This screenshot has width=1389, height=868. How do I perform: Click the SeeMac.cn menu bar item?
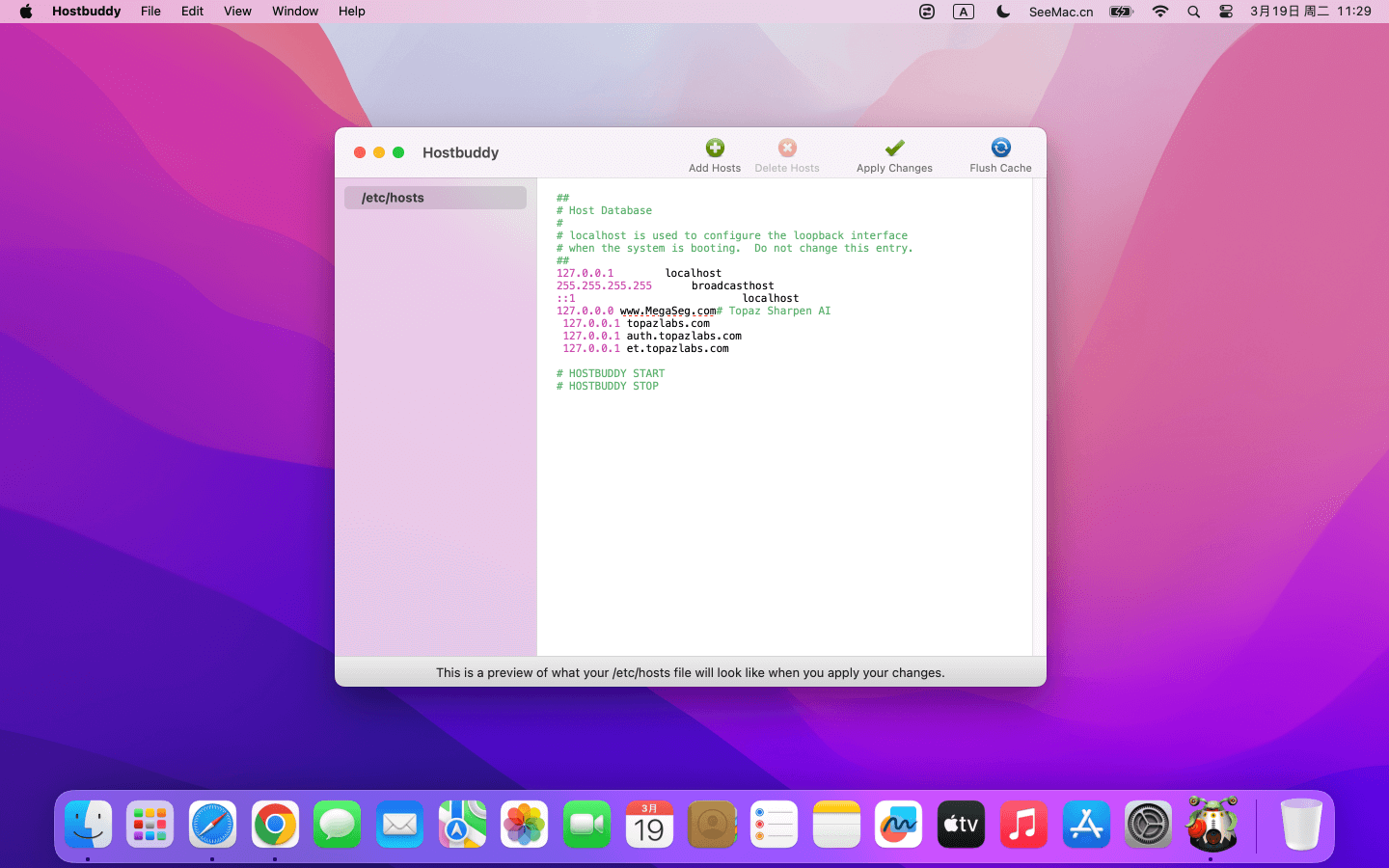[x=1061, y=12]
